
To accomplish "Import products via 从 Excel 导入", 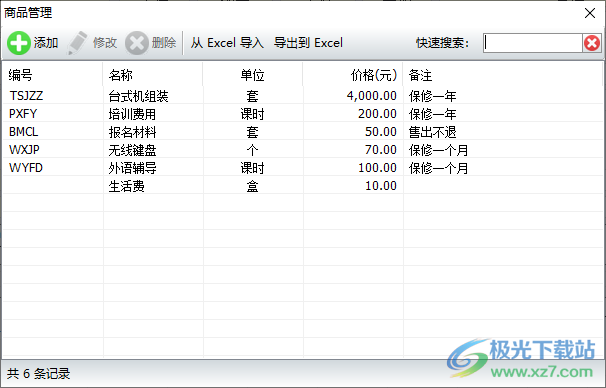I will click(x=227, y=43).
